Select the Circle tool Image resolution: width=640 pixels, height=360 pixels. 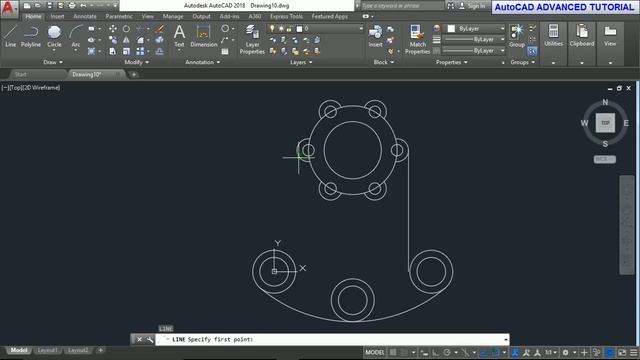pyautogui.click(x=54, y=36)
